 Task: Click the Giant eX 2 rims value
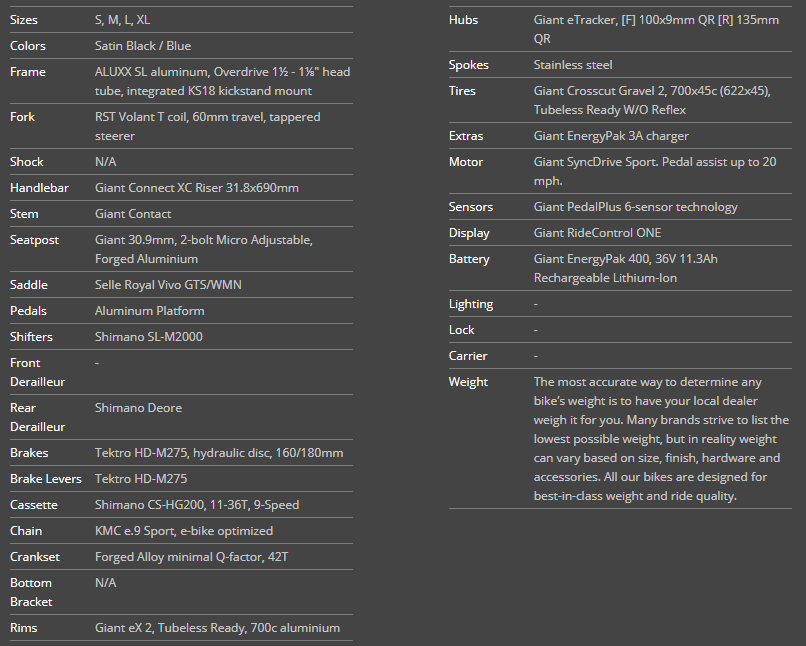point(217,628)
